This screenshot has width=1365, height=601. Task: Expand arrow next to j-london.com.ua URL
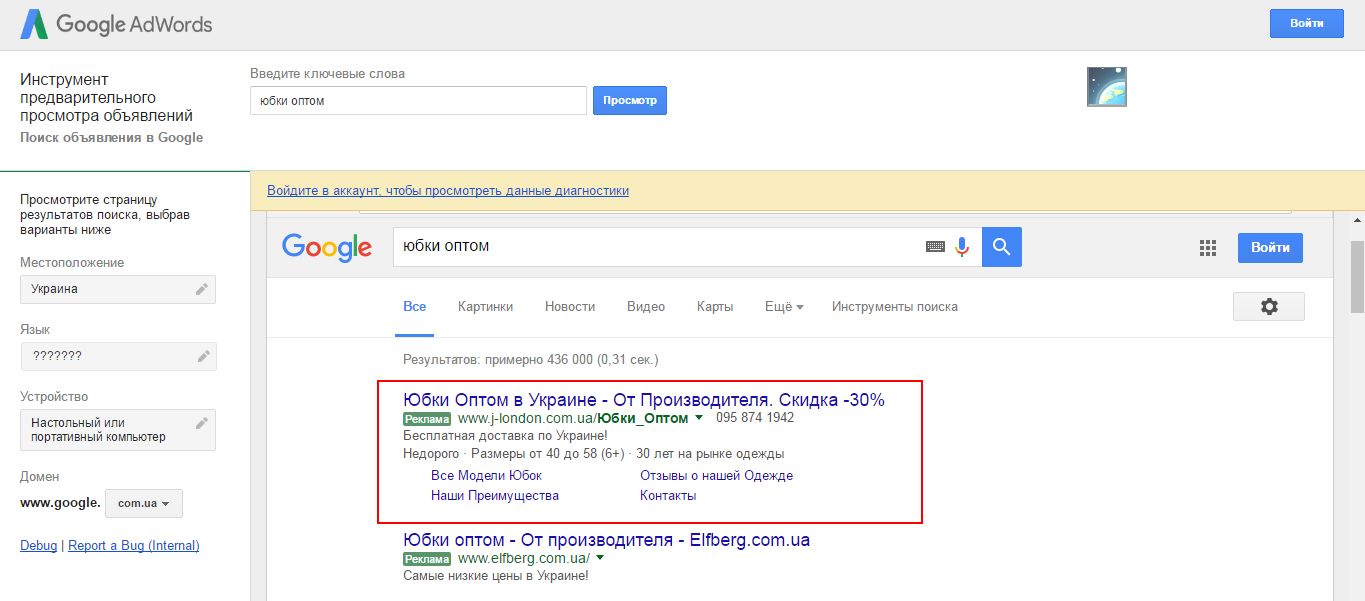(699, 418)
